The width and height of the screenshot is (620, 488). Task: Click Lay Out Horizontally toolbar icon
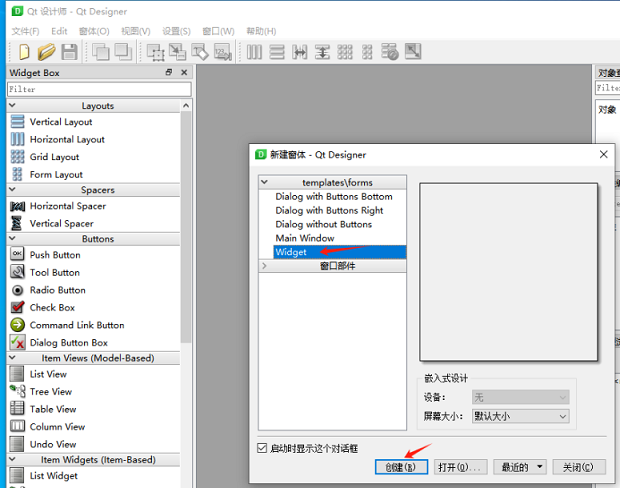[254, 52]
